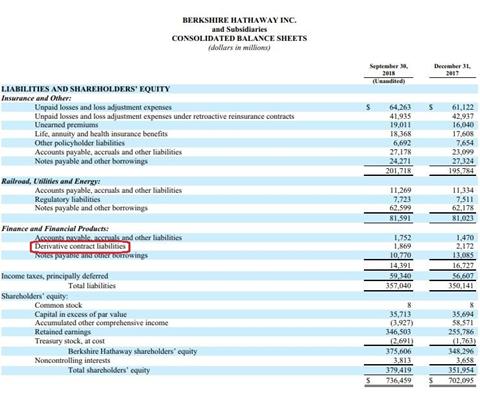Select the subtotal 201,718
Screen dimensions: 480x407
click(x=398, y=171)
